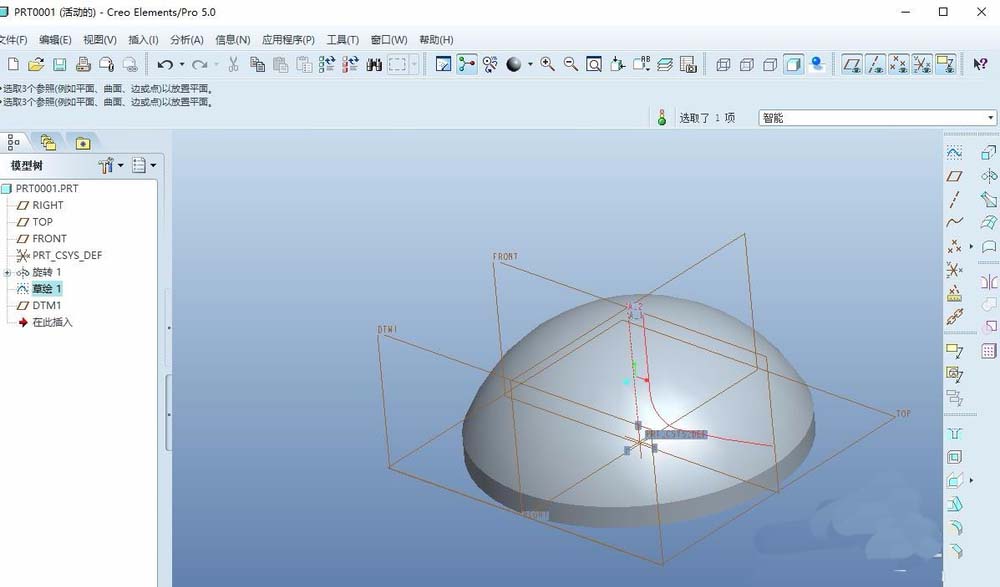
Task: Enable shaded display mode
Action: click(793, 64)
